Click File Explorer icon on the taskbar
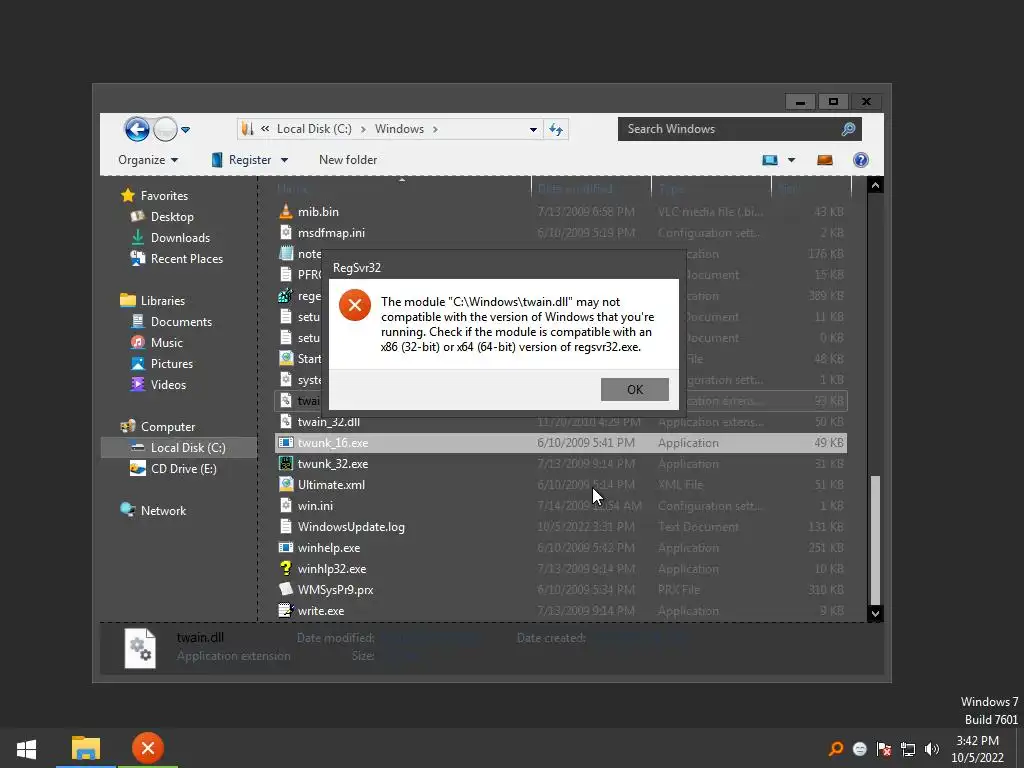The height and width of the screenshot is (768, 1024). tap(86, 748)
